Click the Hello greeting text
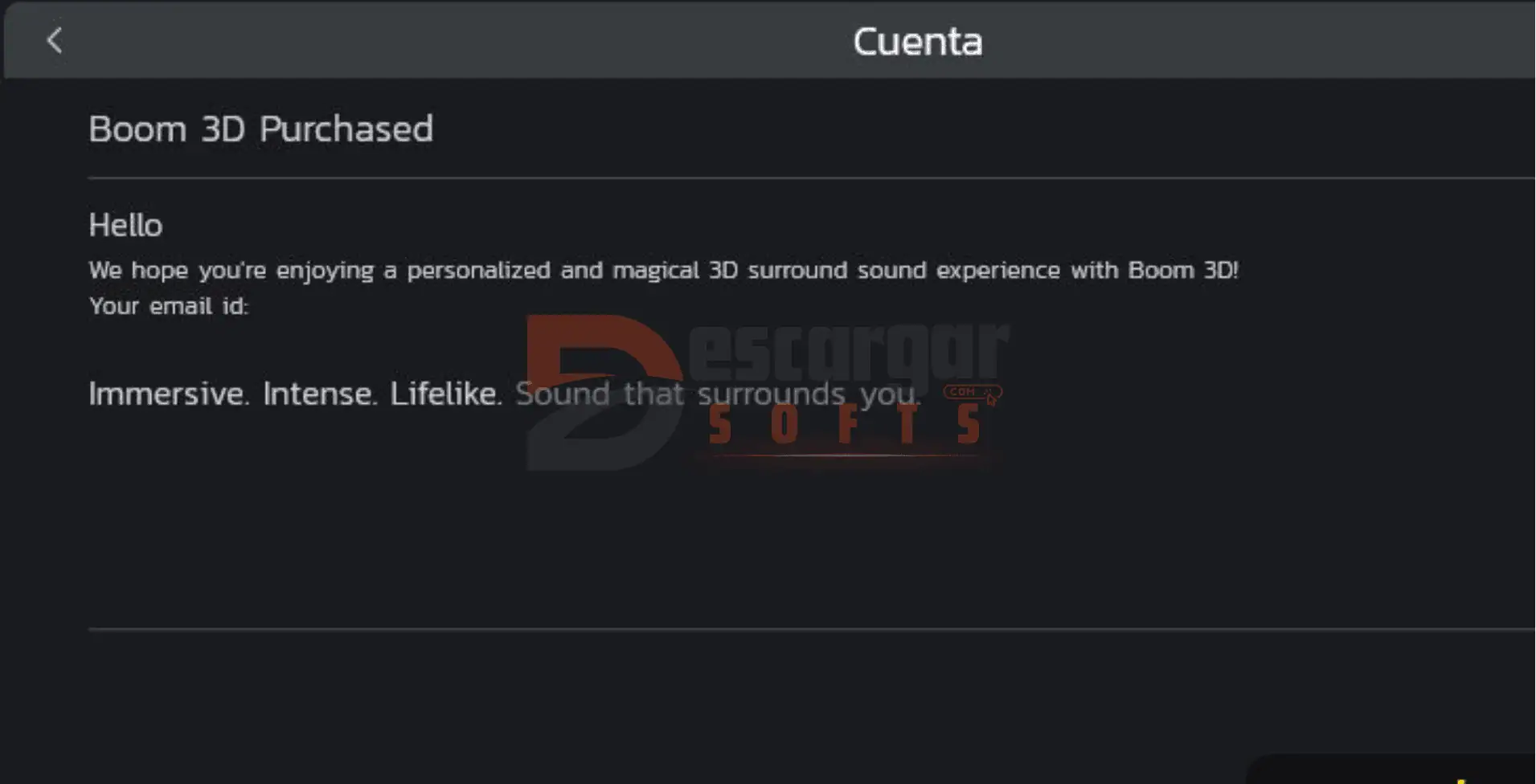This screenshot has height=784, width=1536. [x=125, y=225]
